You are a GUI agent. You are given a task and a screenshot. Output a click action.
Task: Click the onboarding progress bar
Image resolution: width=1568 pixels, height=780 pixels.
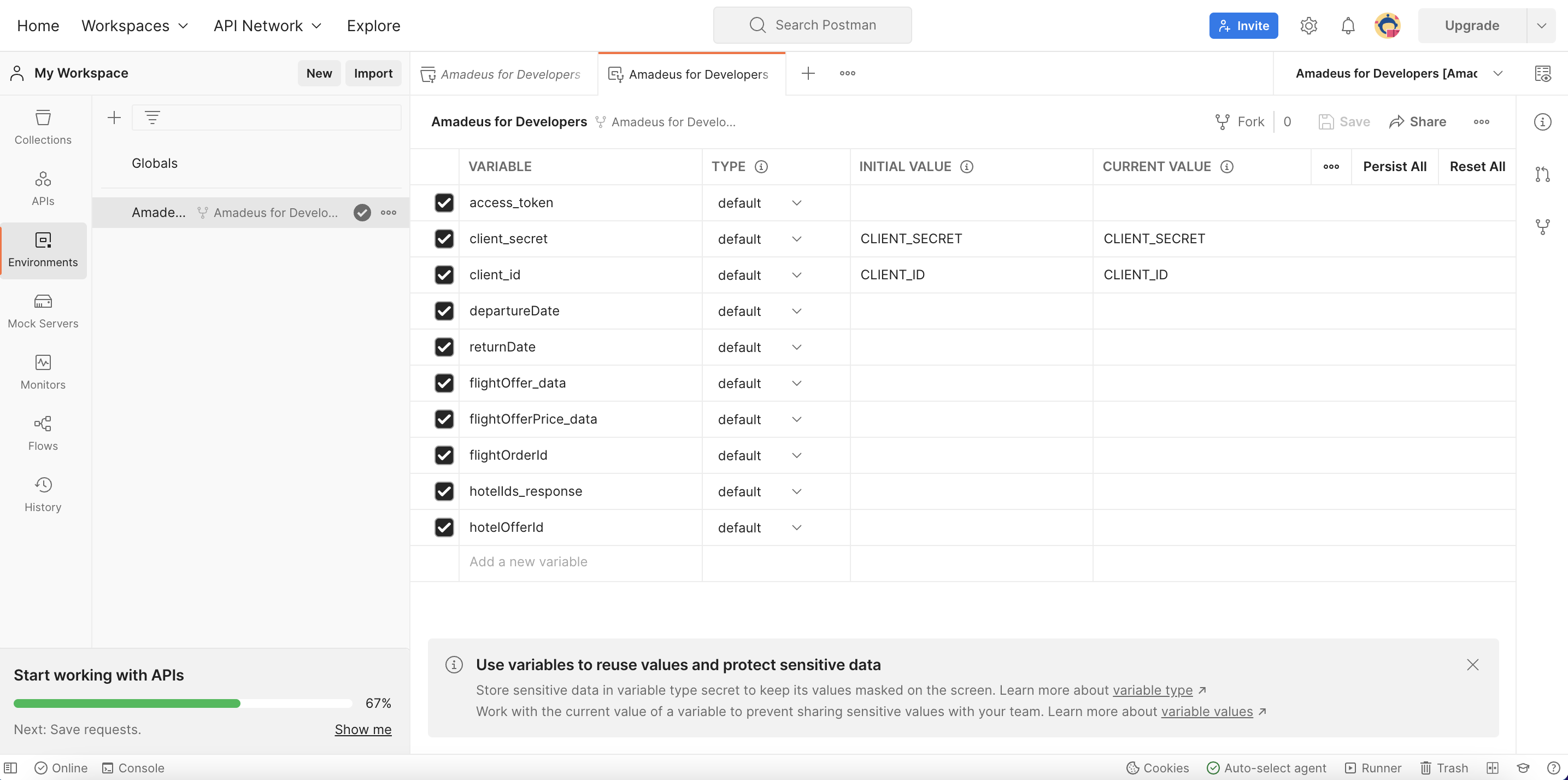(x=183, y=703)
